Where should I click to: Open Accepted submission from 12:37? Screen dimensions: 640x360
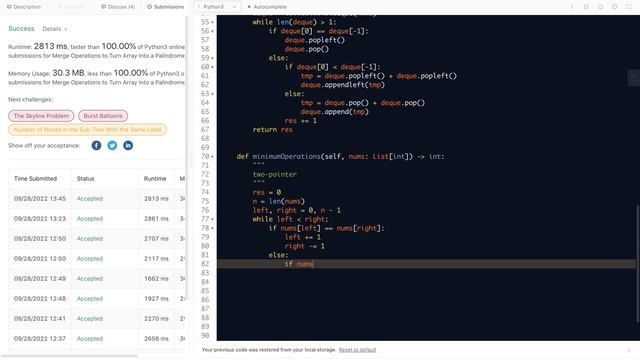[90, 339]
